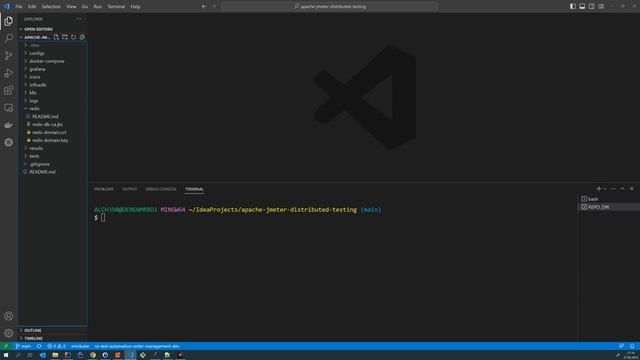Toggle the bottom panel layout
Viewport: 640px width, 360px height.
click(582, 6)
